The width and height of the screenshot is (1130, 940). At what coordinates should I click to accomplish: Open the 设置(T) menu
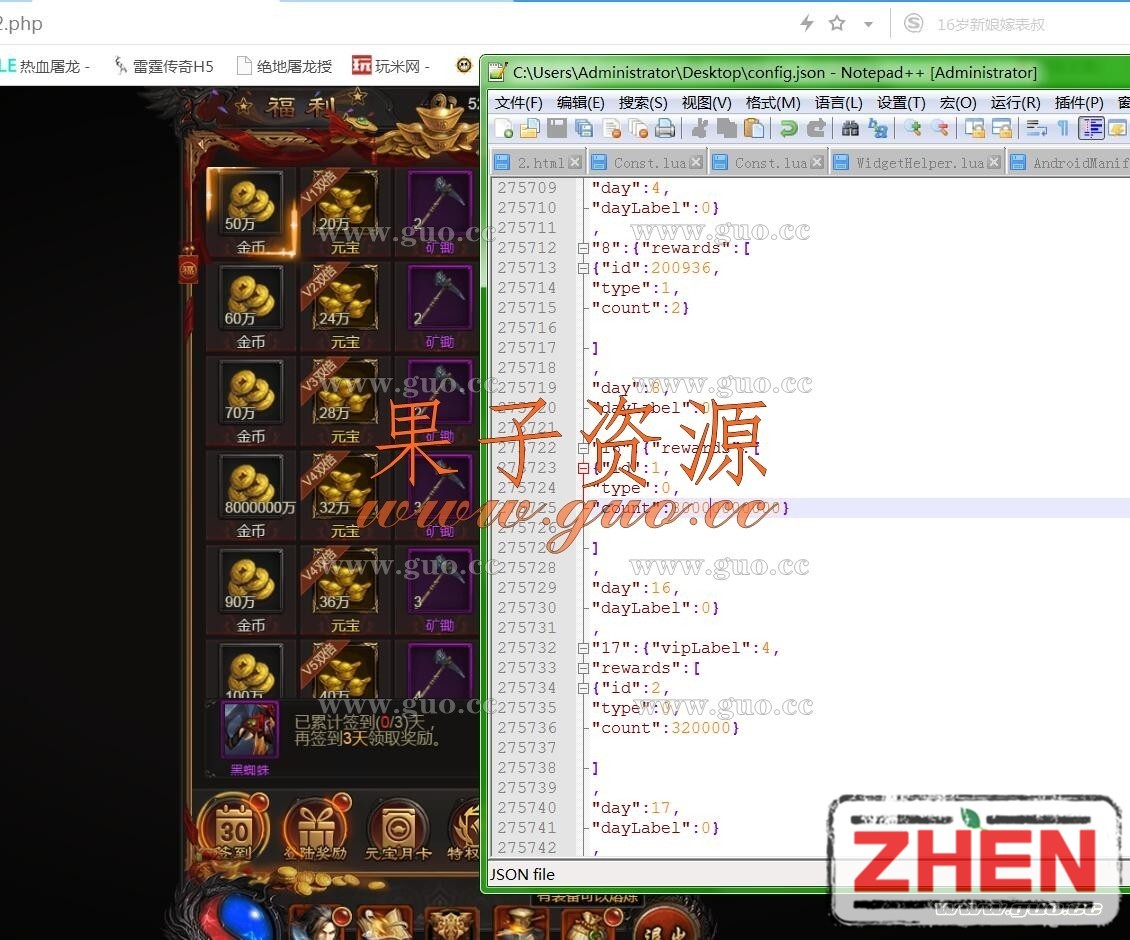(x=901, y=102)
